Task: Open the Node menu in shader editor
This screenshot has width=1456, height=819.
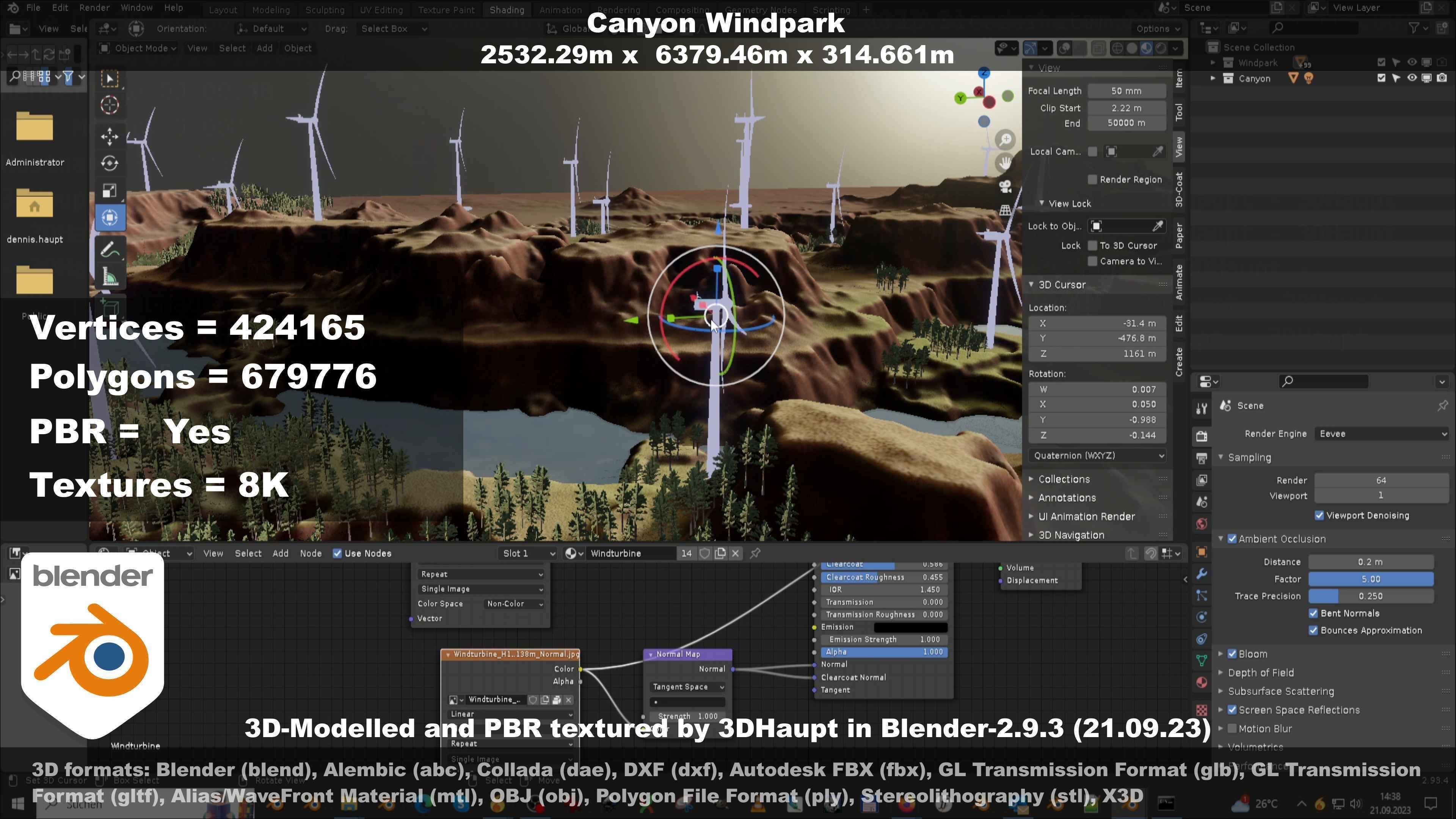Action: click(x=310, y=553)
